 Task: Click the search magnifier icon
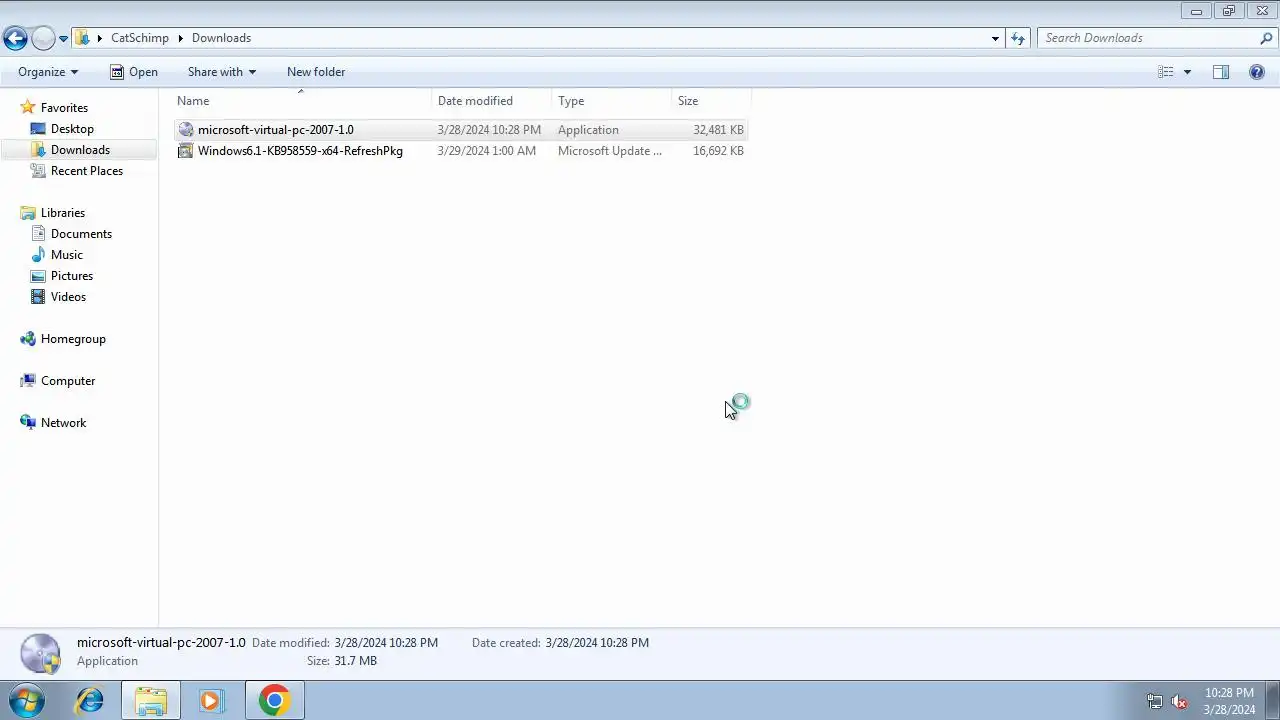(1266, 38)
